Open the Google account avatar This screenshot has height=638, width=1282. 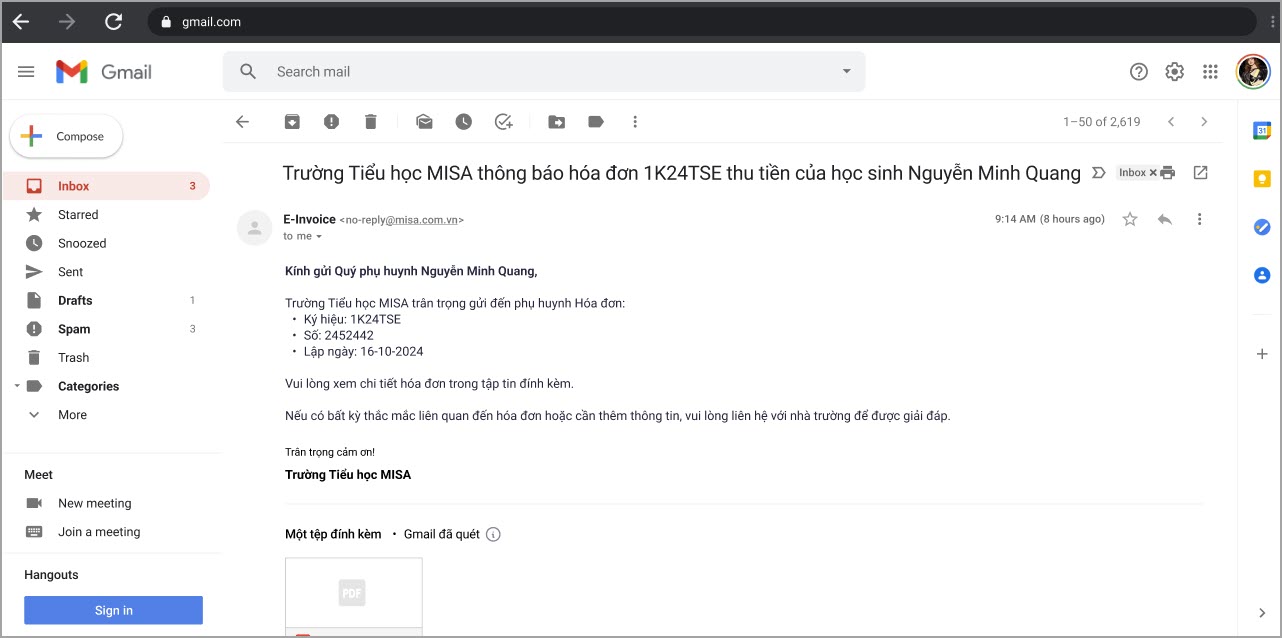[1253, 71]
